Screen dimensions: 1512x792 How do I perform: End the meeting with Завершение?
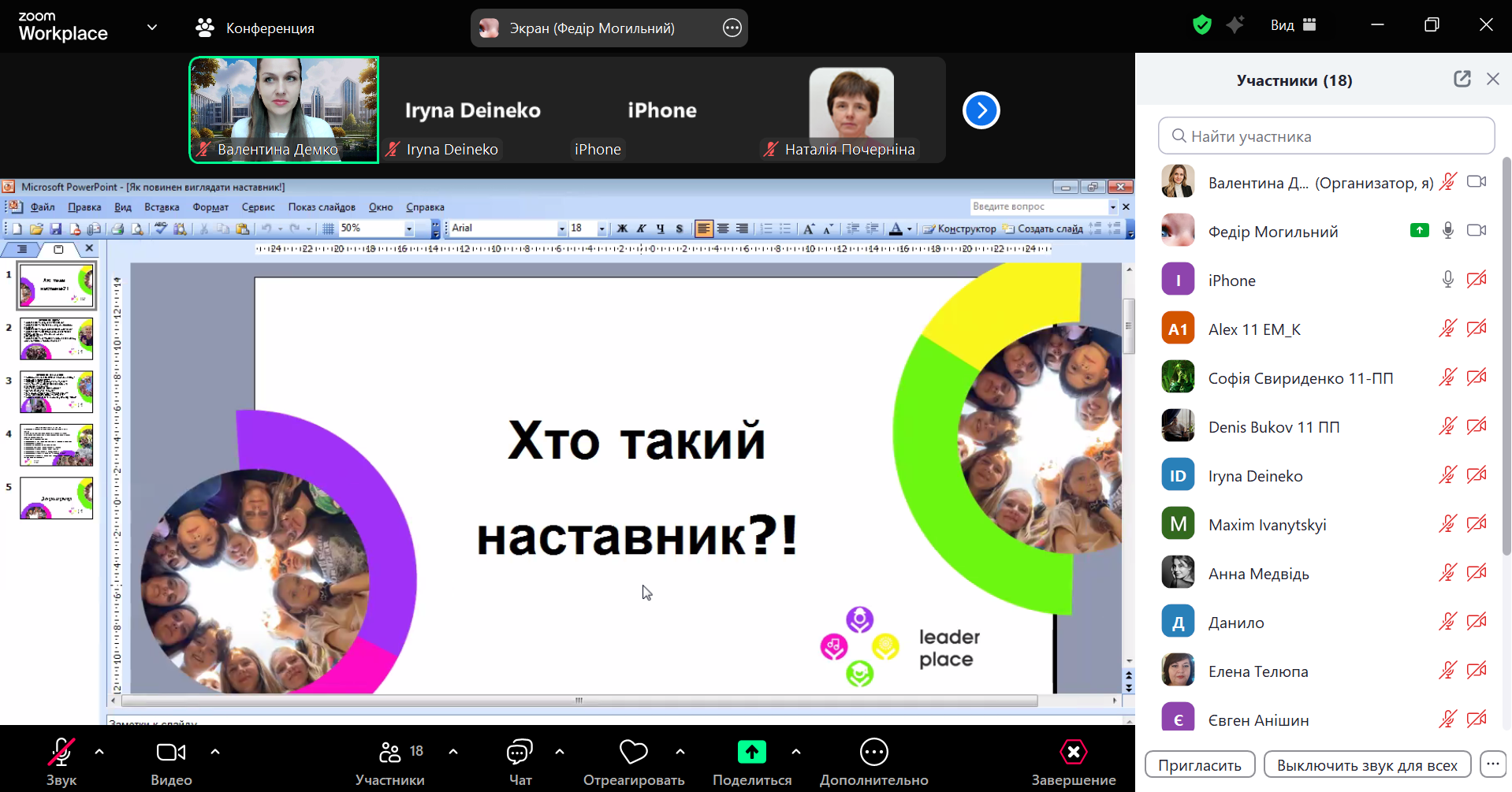click(1074, 761)
